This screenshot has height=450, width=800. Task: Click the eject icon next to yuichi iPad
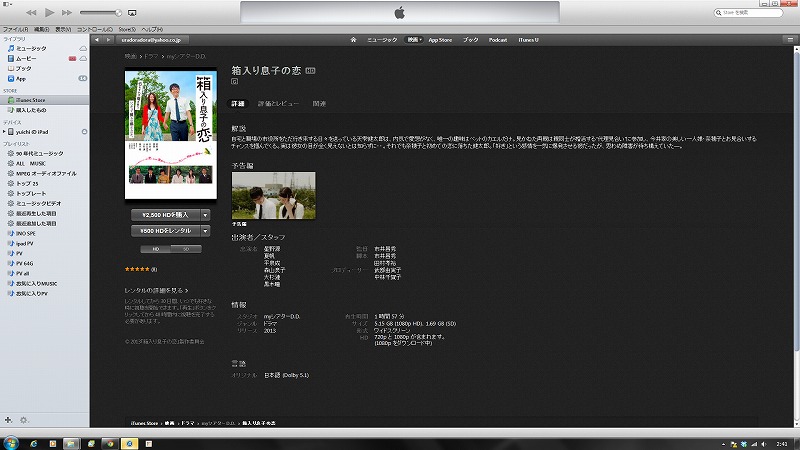click(x=83, y=132)
